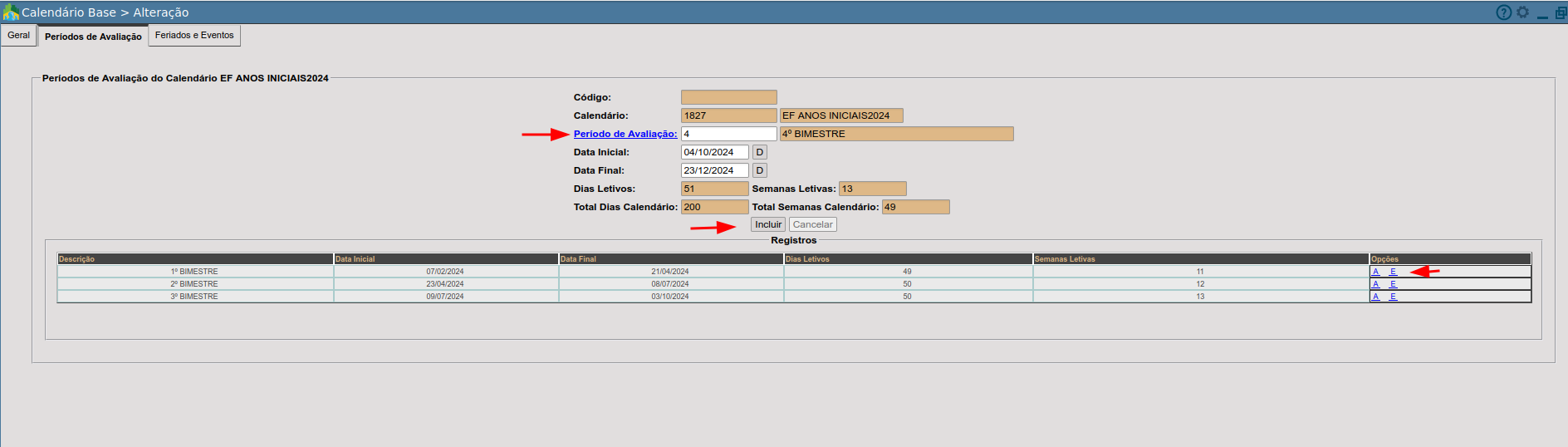The width and height of the screenshot is (1568, 447).
Task: Focus the Data Final date field
Action: (x=715, y=170)
